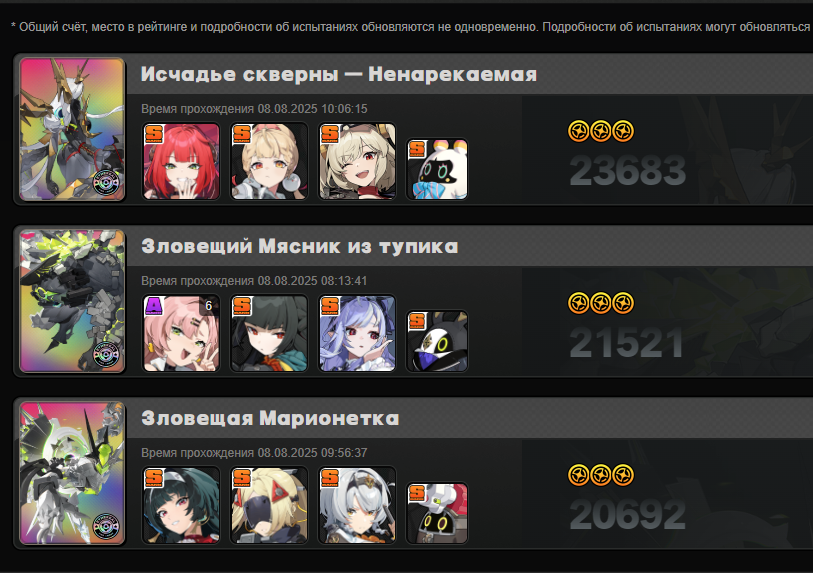Select the dark-haired agent with teal scarf
Image resolution: width=813 pixels, height=573 pixels.
(269, 333)
